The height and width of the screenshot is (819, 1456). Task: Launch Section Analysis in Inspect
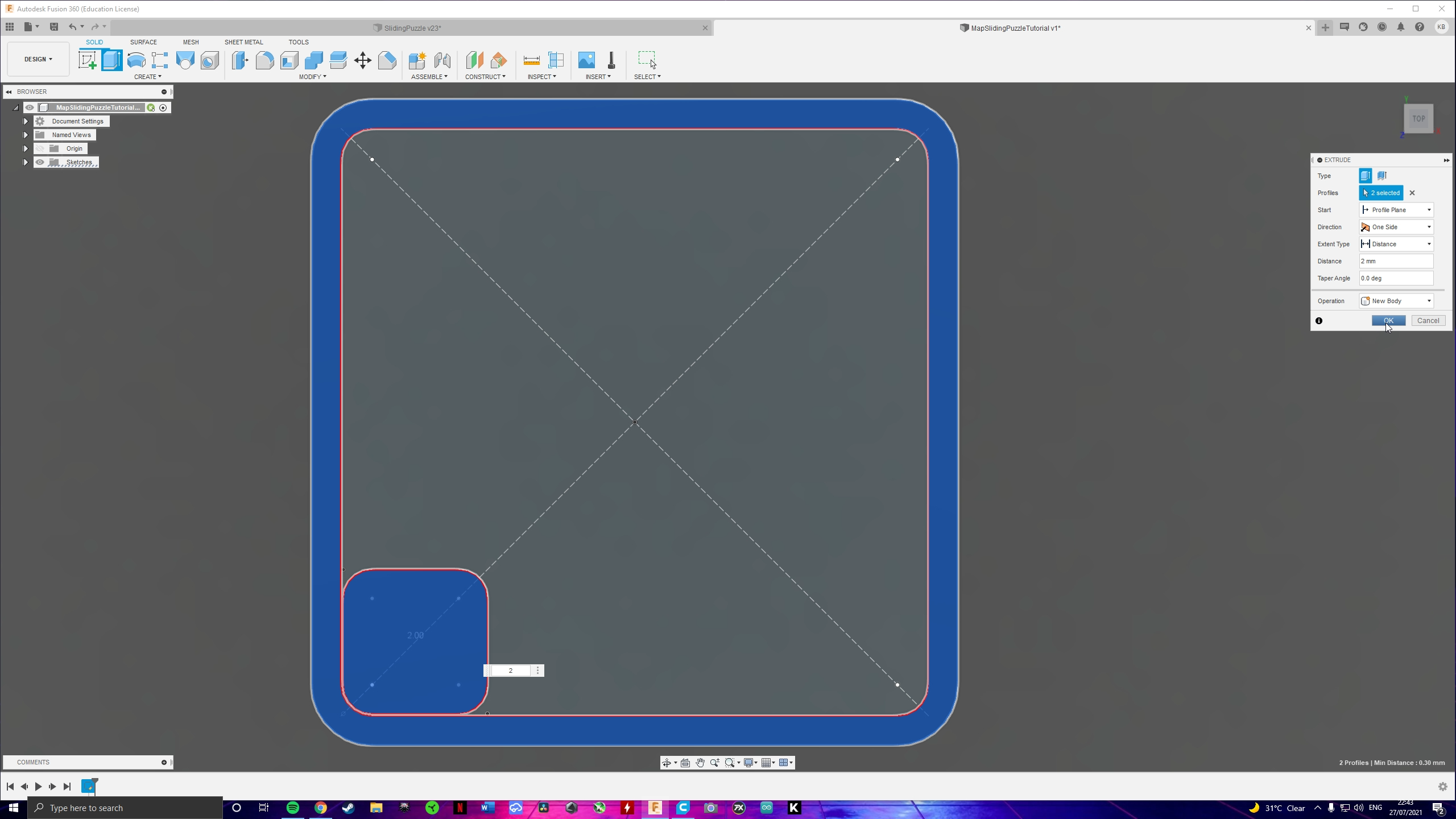pyautogui.click(x=557, y=60)
